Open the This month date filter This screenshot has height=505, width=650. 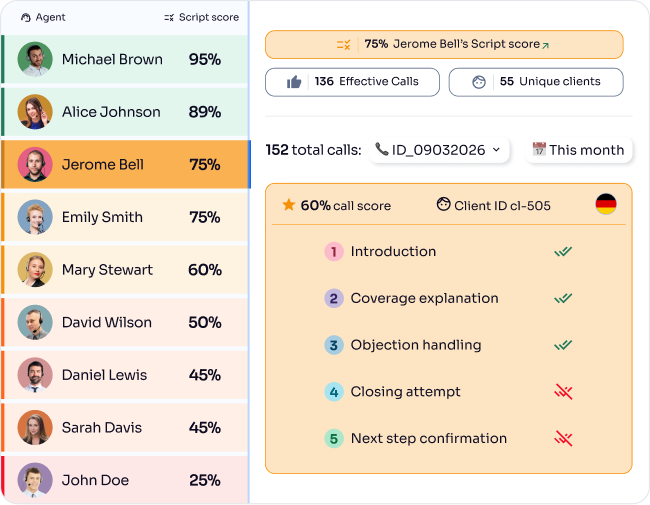pyautogui.click(x=579, y=150)
